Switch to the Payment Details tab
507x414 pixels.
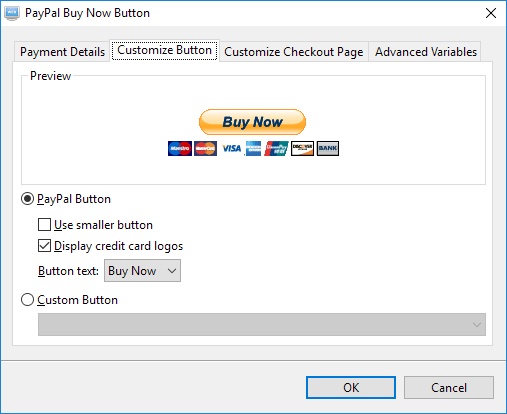click(x=62, y=52)
